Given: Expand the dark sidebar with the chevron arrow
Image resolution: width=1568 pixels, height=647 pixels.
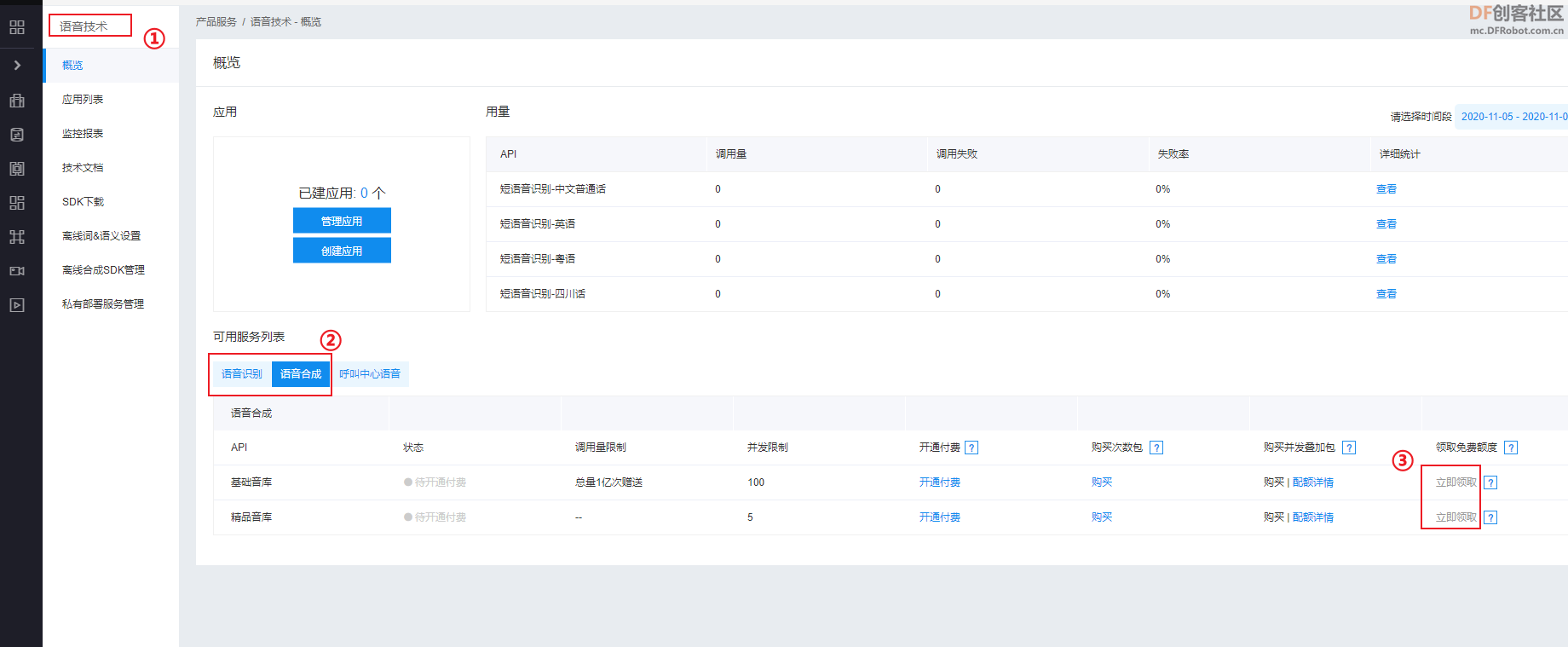Looking at the screenshot, I should pyautogui.click(x=17, y=65).
